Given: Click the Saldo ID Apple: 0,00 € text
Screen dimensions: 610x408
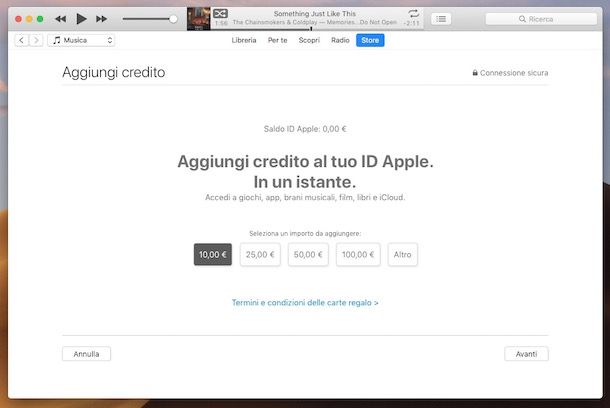Looking at the screenshot, I should 305,129.
